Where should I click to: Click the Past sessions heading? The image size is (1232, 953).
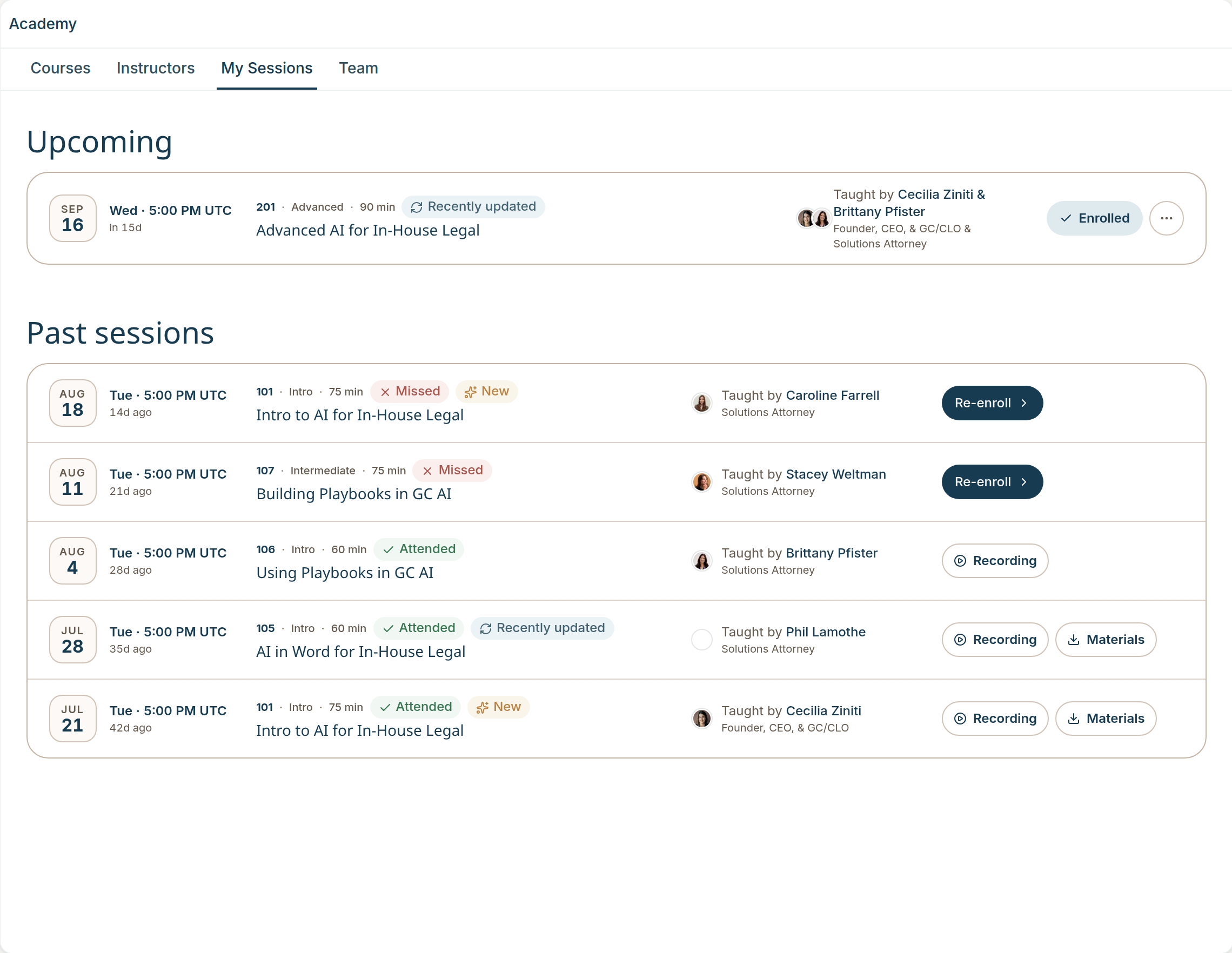point(120,333)
